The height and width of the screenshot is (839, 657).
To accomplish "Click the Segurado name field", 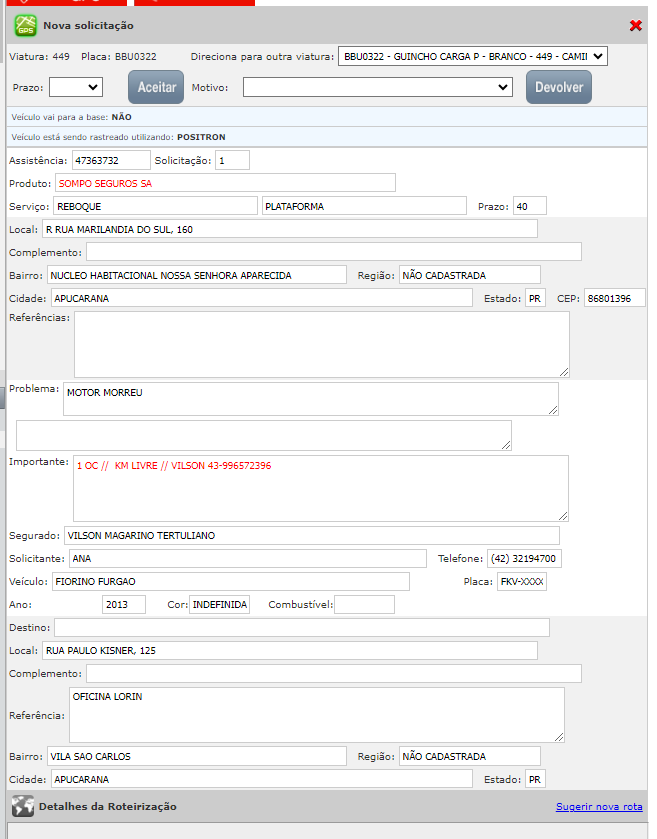I will pos(311,535).
